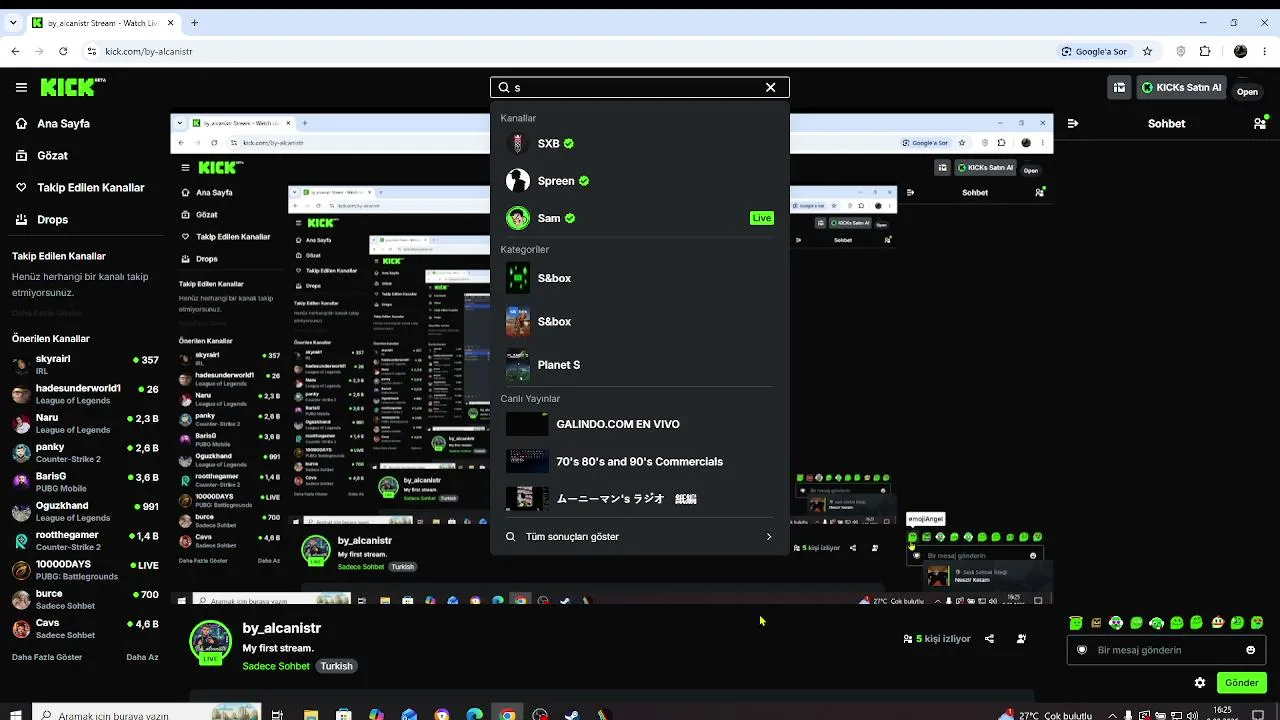Open 10000DAYS channel in sidebar
This screenshot has height=720, width=1280.
point(85,570)
